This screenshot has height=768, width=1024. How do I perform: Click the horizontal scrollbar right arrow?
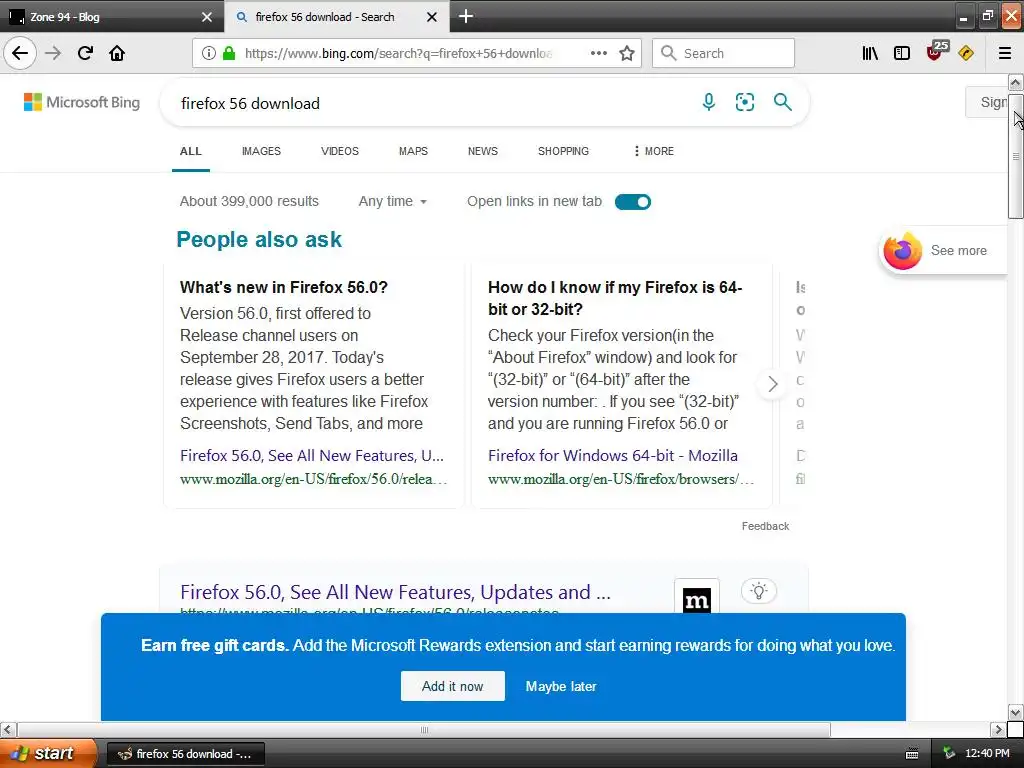click(998, 729)
